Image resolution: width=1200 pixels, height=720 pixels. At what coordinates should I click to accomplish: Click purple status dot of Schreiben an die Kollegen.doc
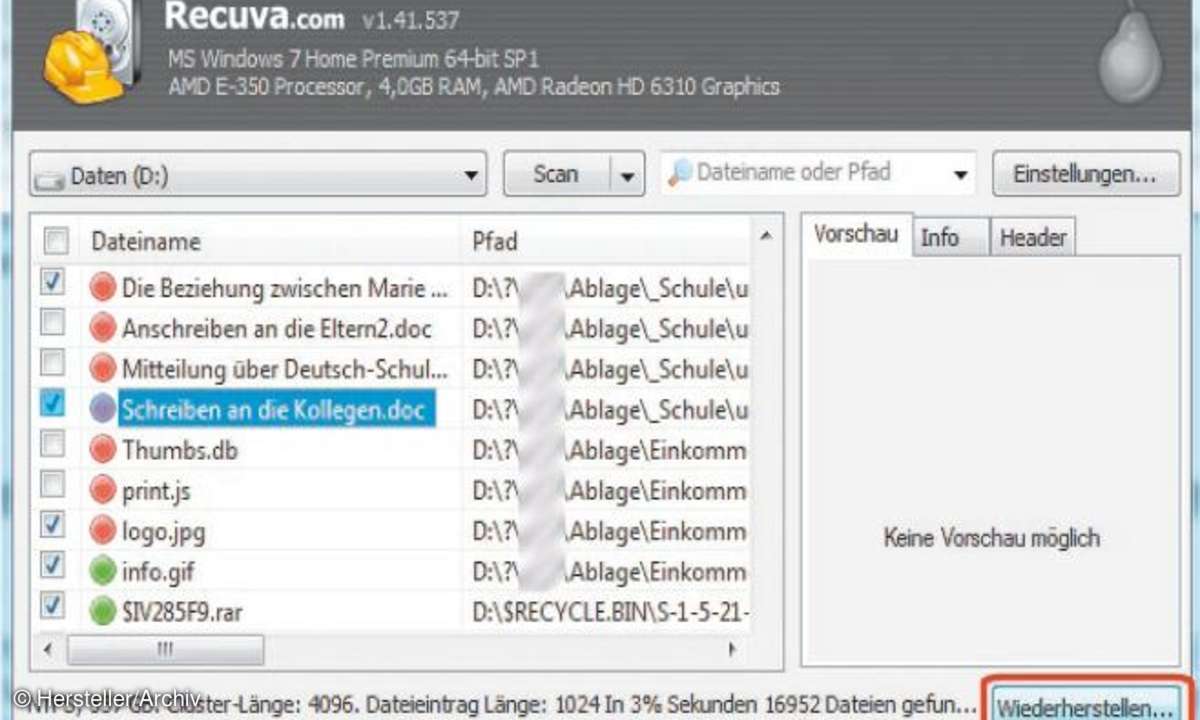pyautogui.click(x=103, y=408)
